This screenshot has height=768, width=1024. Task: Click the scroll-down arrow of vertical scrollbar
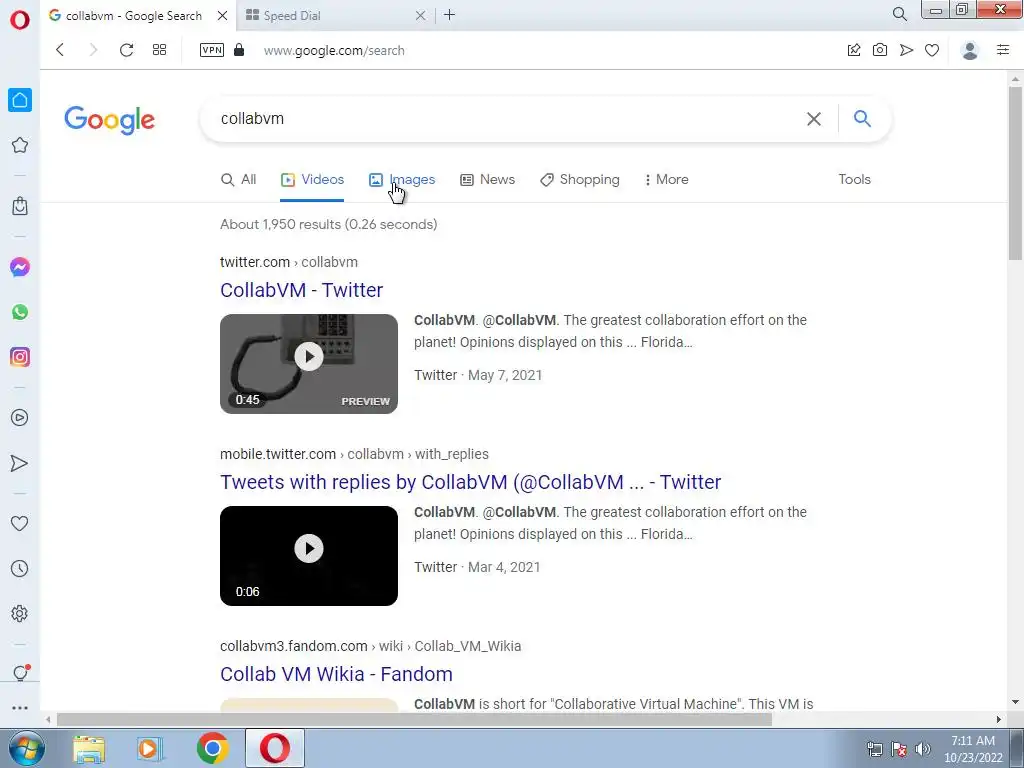1015,703
